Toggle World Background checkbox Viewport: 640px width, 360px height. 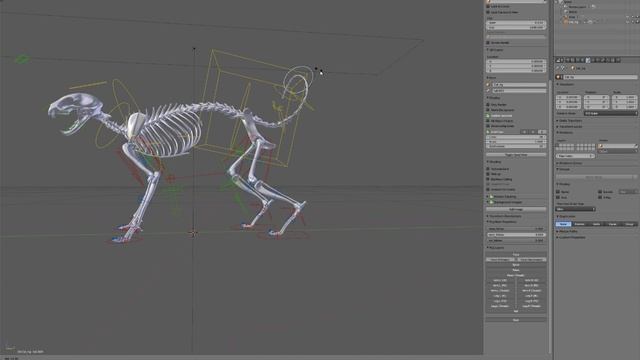488,110
